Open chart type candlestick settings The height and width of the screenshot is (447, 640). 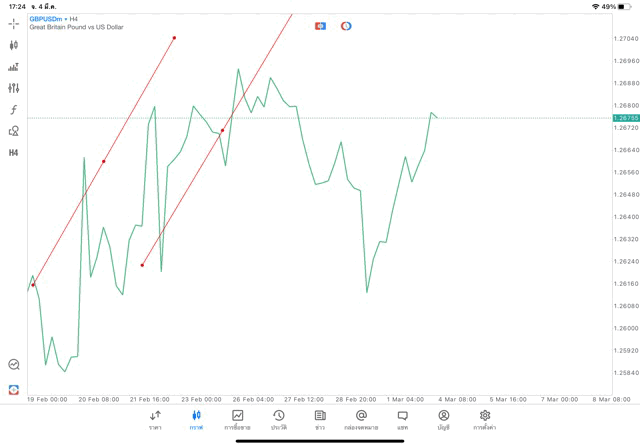pos(14,45)
